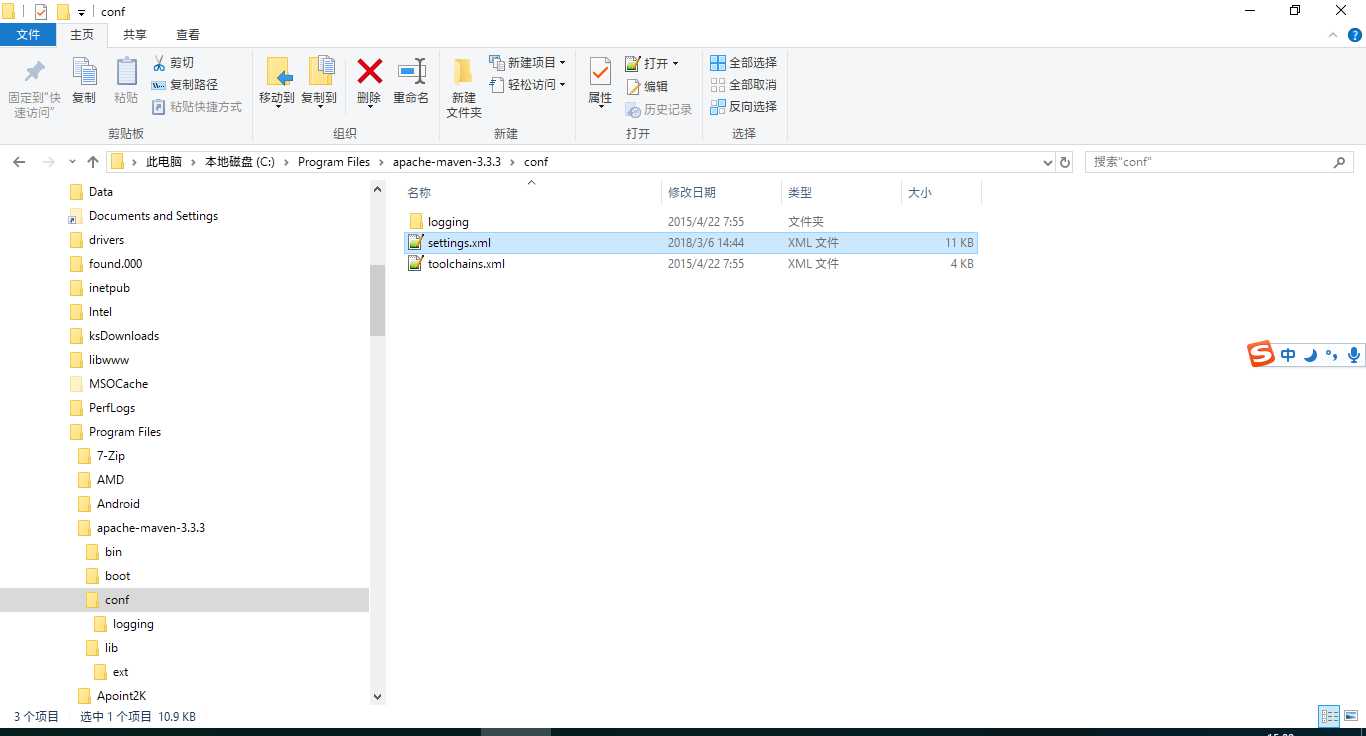Click the red Delete (删除) icon
Image resolution: width=1366 pixels, height=736 pixels.
click(369, 71)
